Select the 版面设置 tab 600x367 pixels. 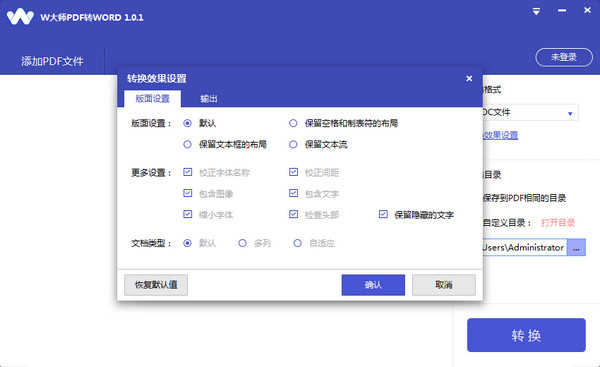[152, 99]
